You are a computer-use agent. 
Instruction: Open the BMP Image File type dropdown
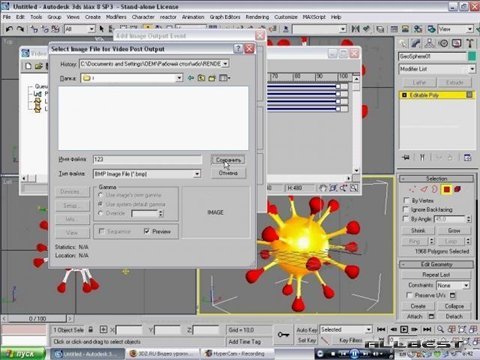tap(197, 174)
